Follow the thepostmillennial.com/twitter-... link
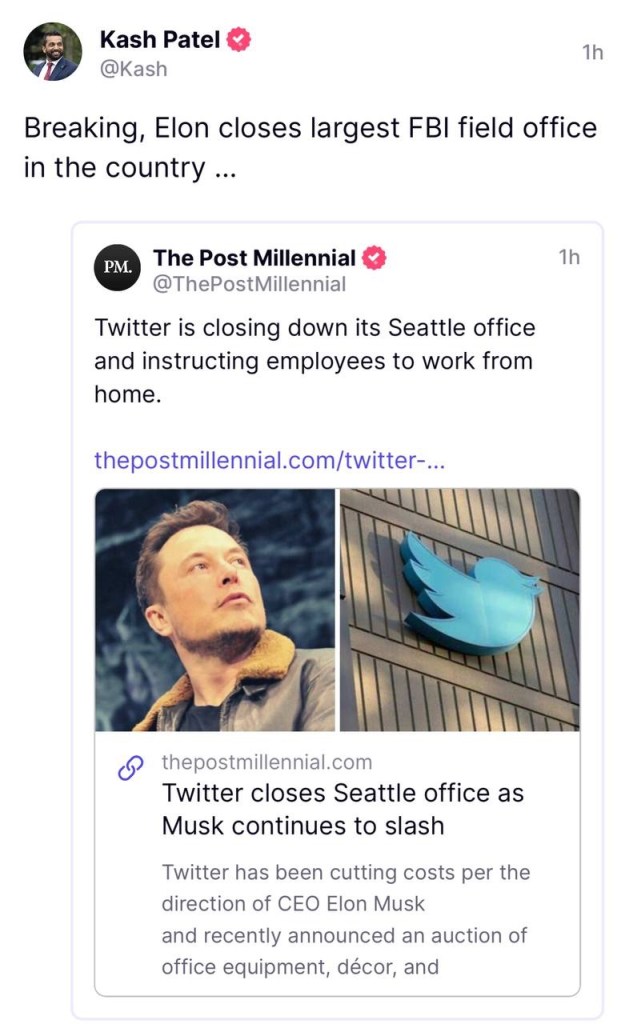This screenshot has width=625, height=1024. pyautogui.click(x=270, y=460)
